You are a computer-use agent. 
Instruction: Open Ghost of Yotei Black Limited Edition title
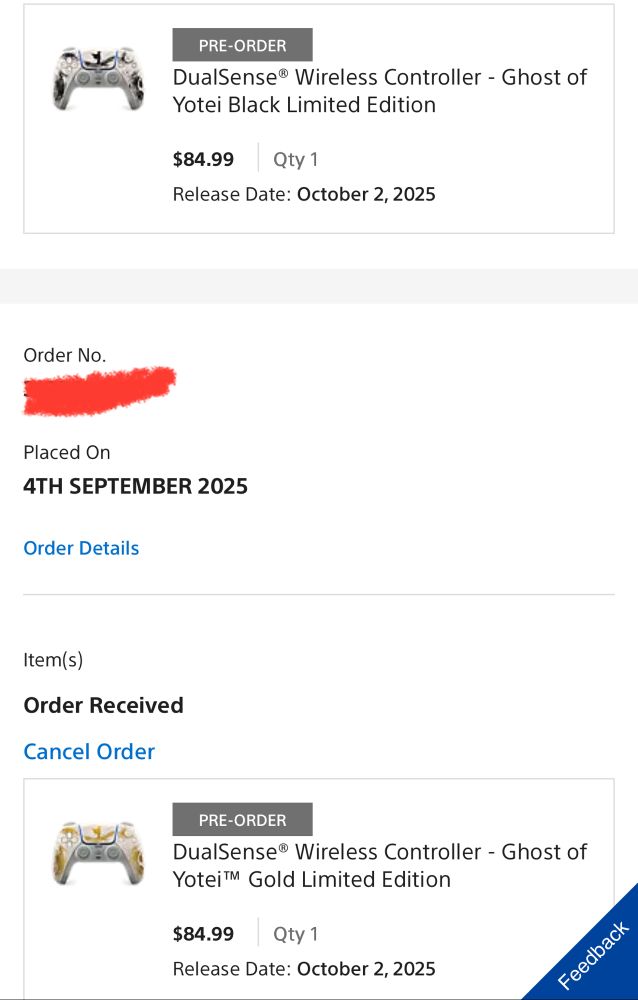tap(380, 91)
